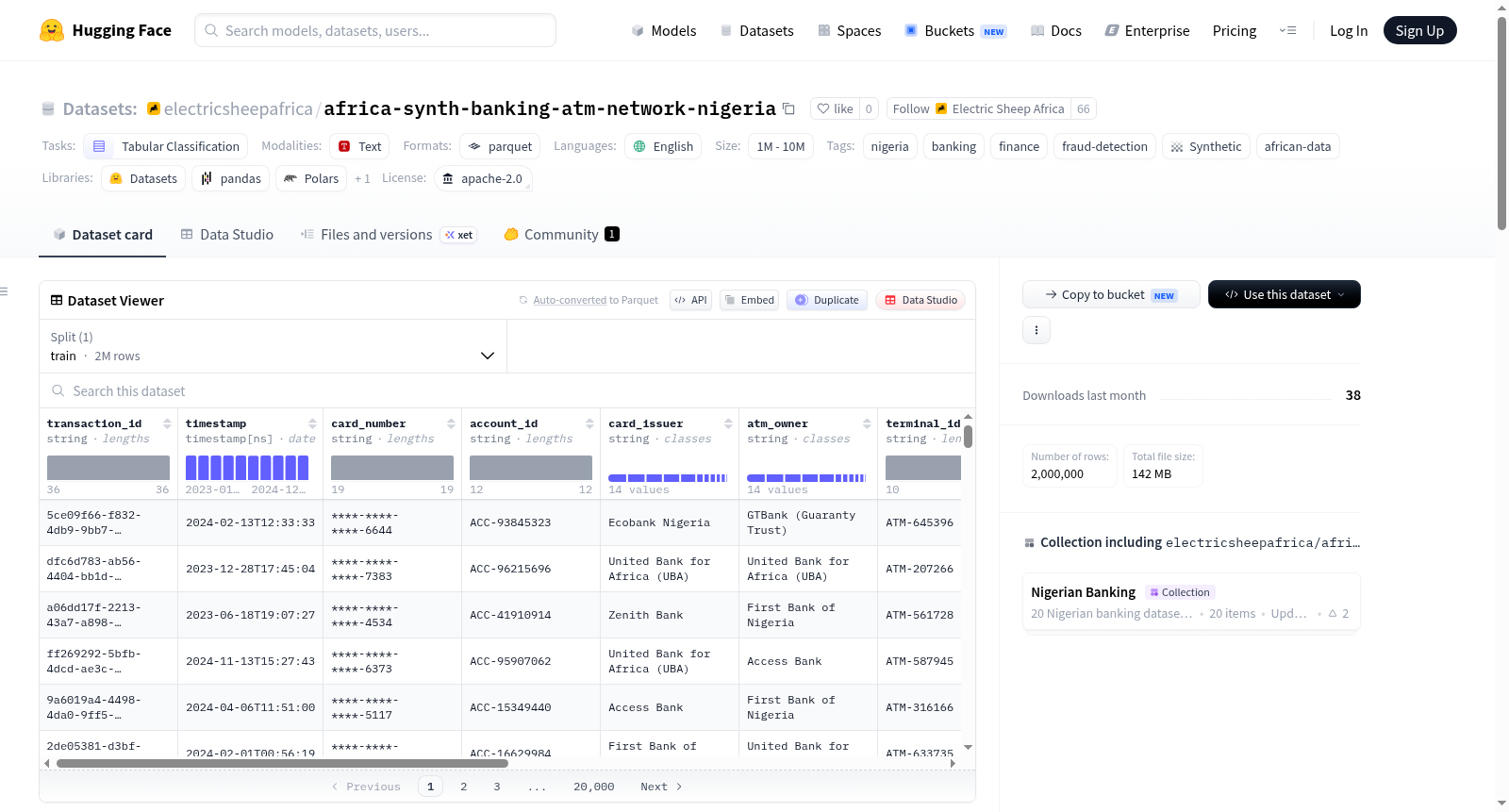Click the Tabular Classification task tag

[166, 146]
